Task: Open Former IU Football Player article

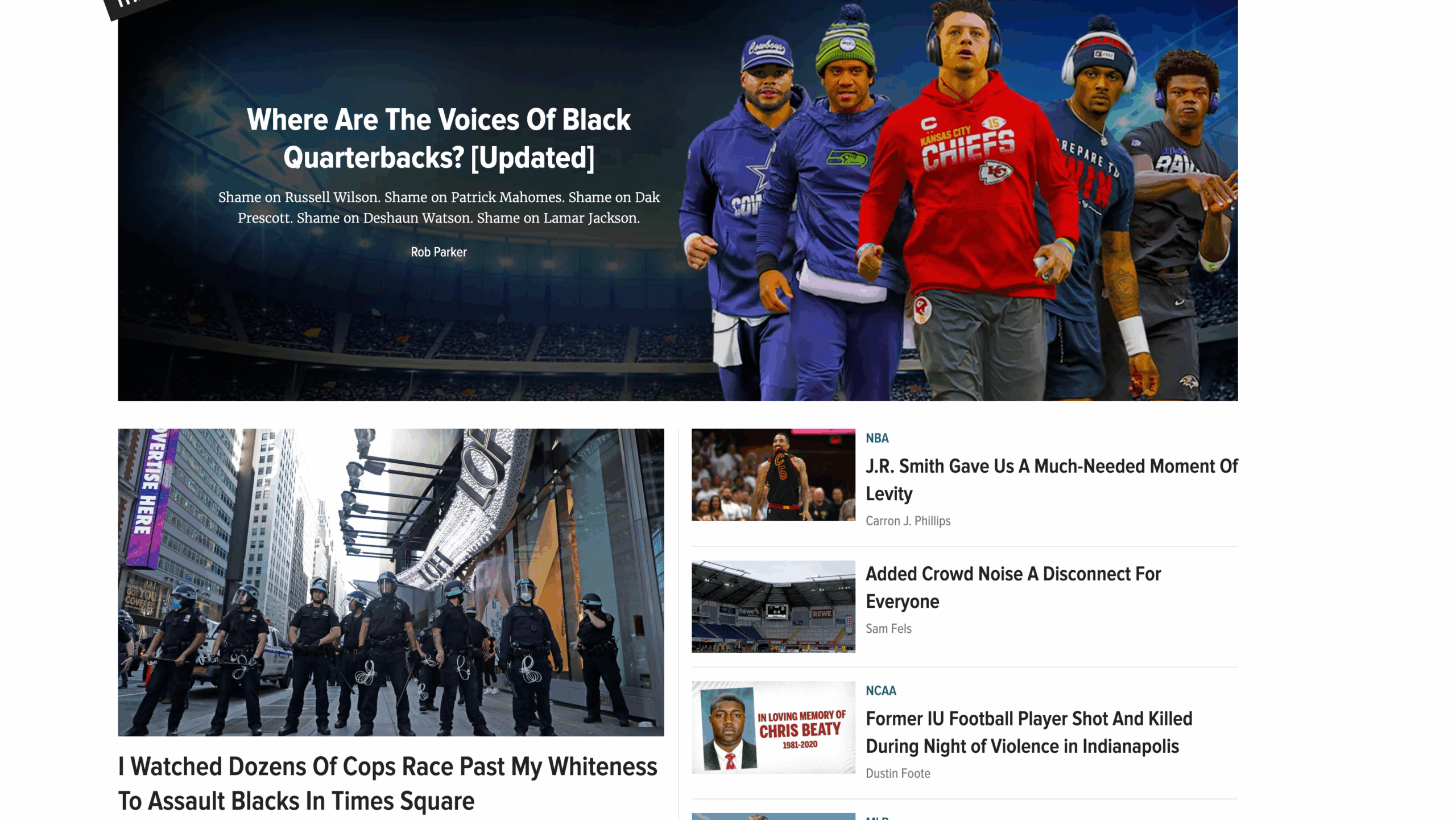Action: tap(1029, 732)
